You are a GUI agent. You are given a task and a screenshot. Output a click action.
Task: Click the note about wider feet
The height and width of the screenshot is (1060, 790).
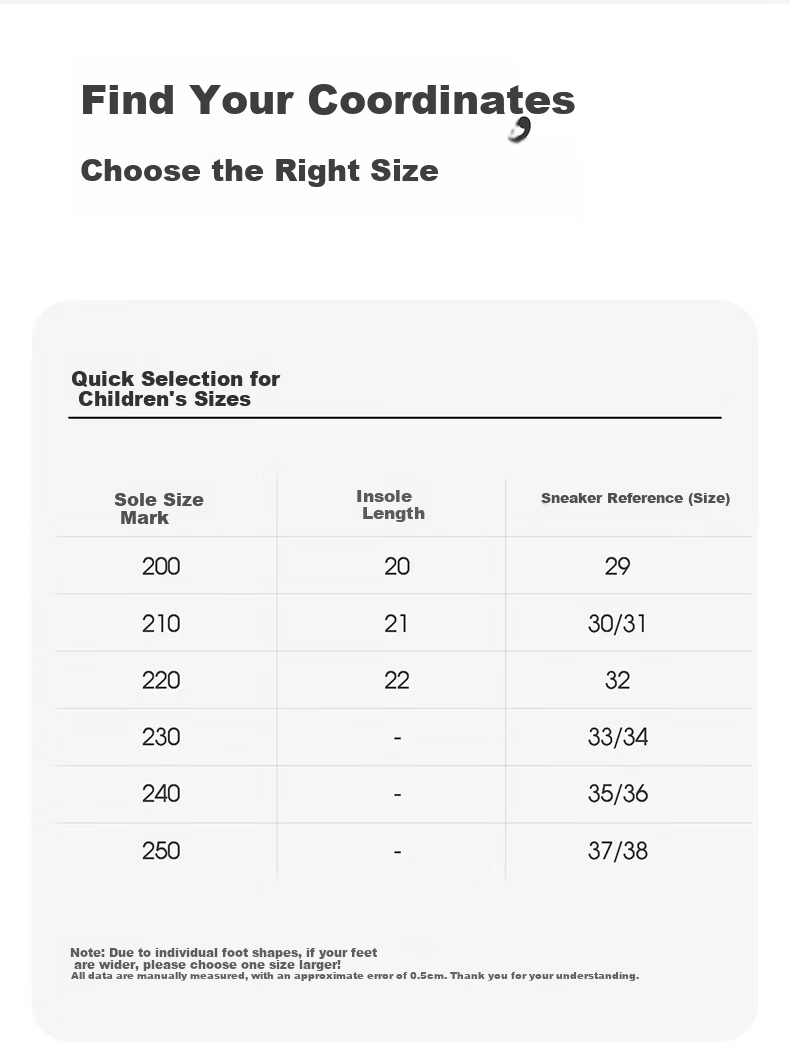[224, 959]
